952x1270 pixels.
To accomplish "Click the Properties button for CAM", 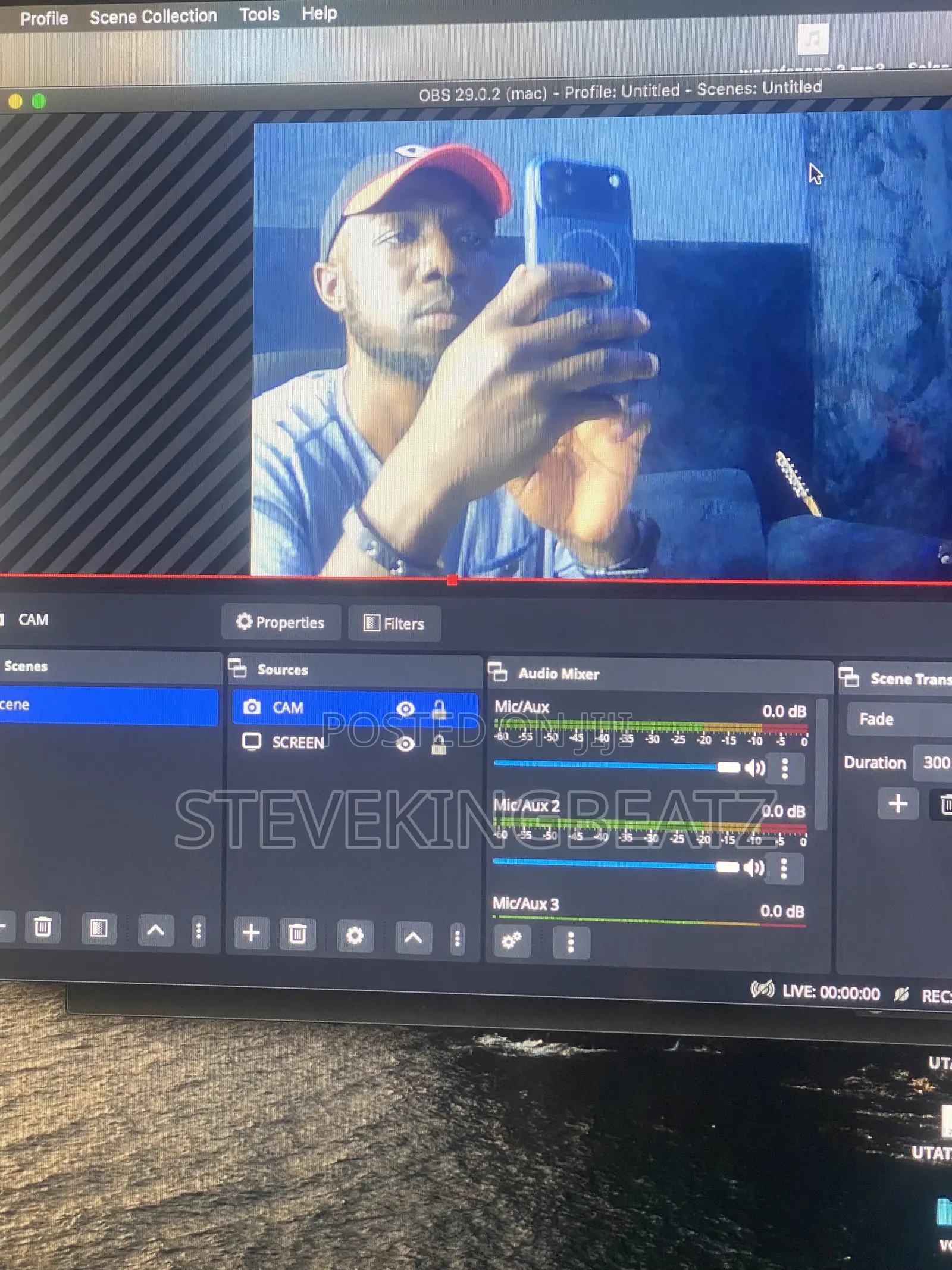I will click(x=281, y=623).
